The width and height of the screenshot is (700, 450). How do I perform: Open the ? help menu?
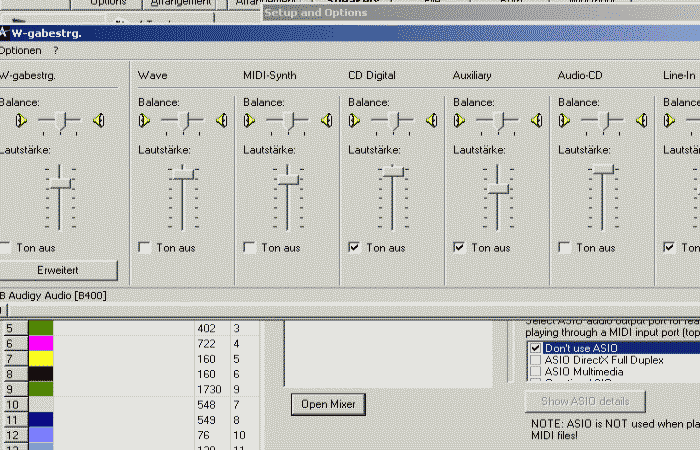point(56,50)
